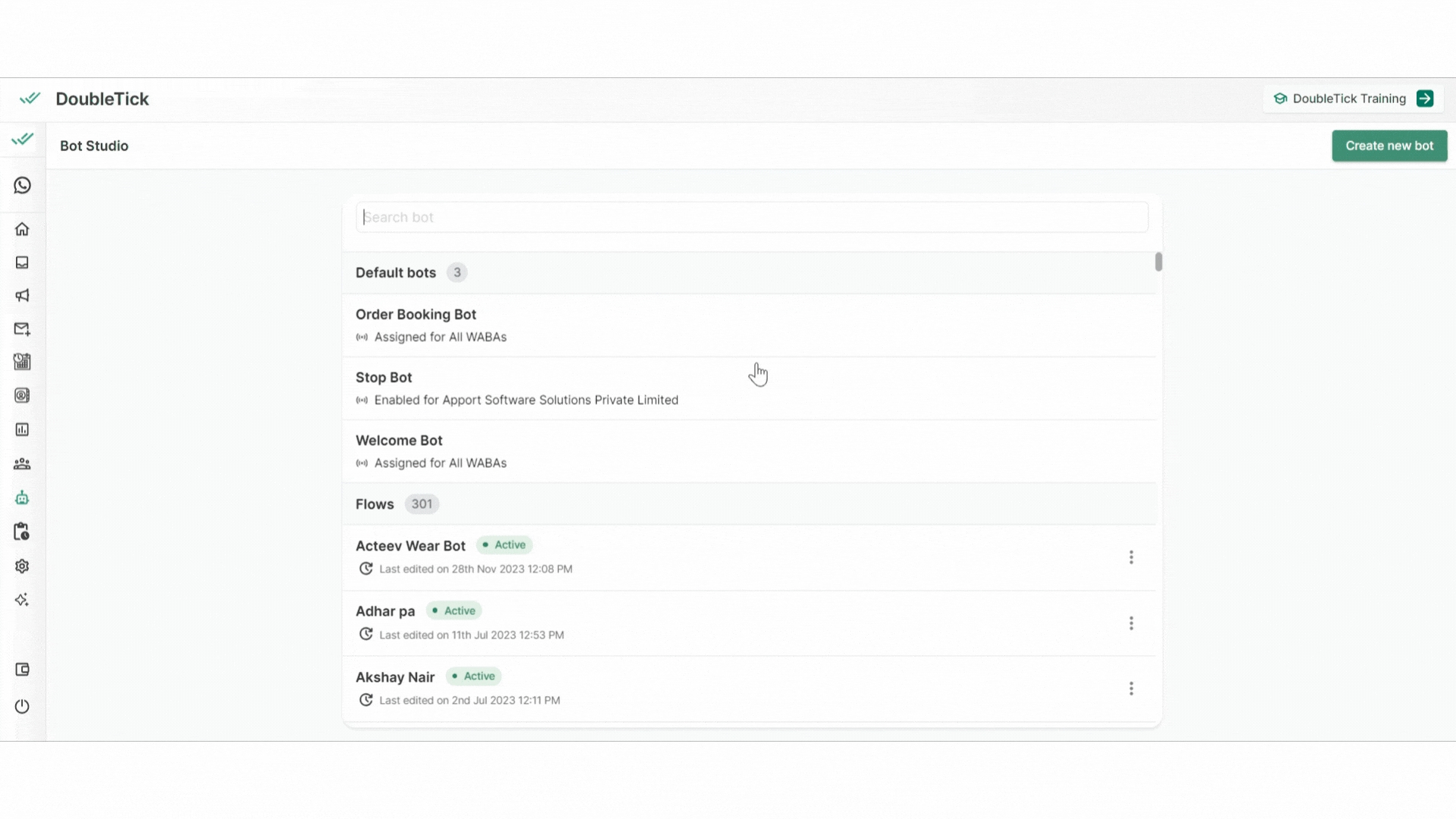Viewport: 1456px width, 819px height.
Task: Select the Stop Bot default bot
Action: coord(384,378)
